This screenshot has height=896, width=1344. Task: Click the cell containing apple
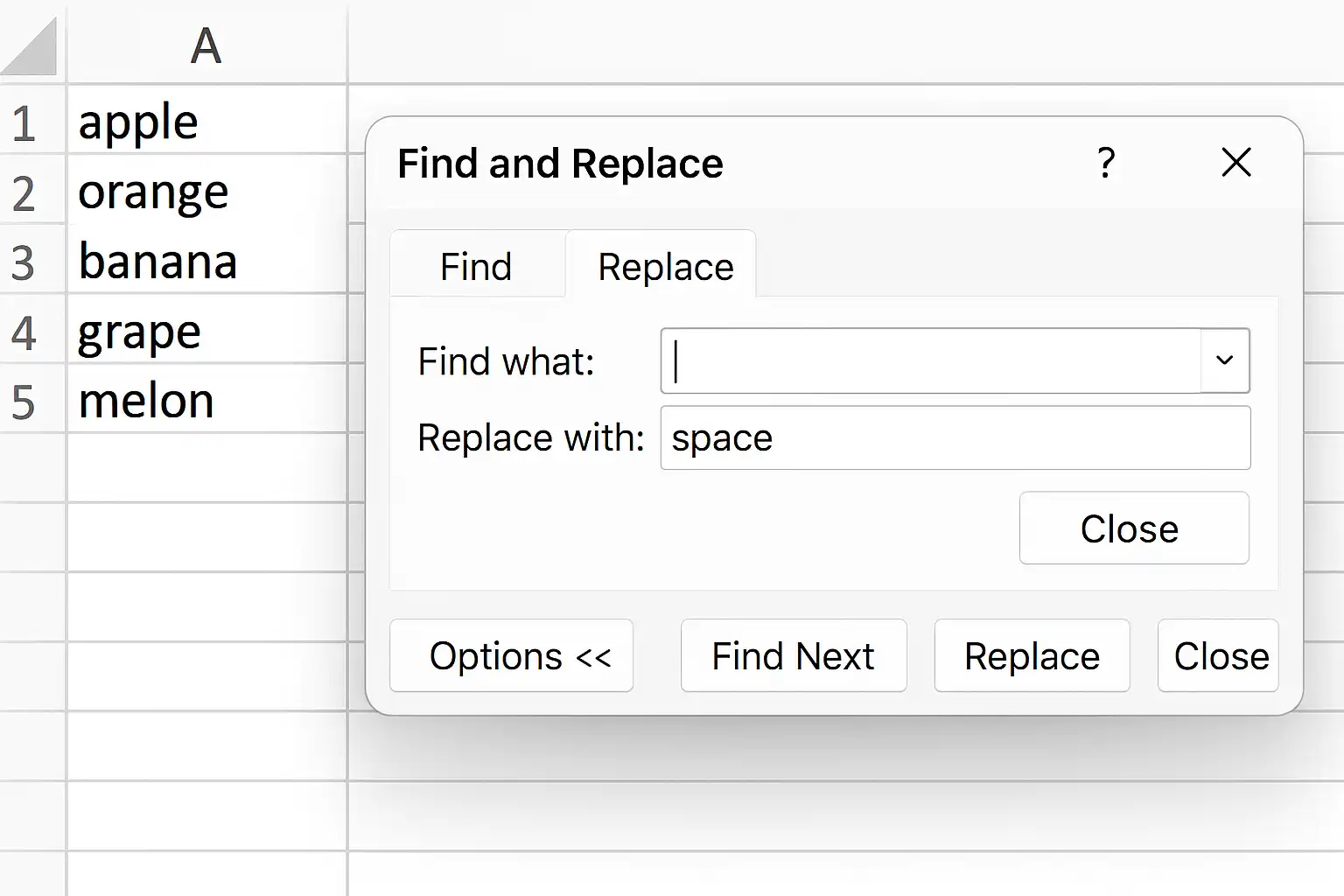coord(206,122)
